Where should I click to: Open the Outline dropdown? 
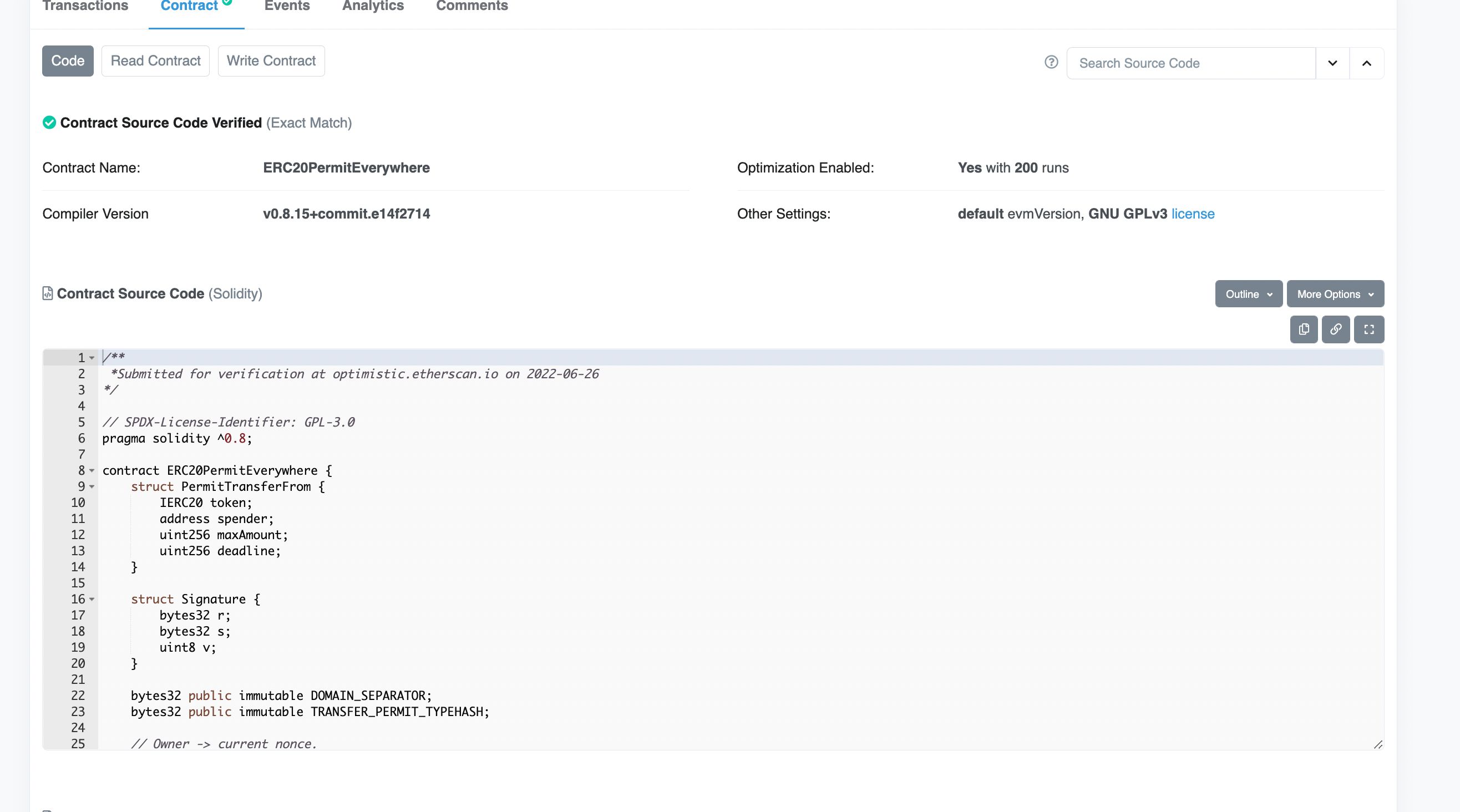[1249, 293]
